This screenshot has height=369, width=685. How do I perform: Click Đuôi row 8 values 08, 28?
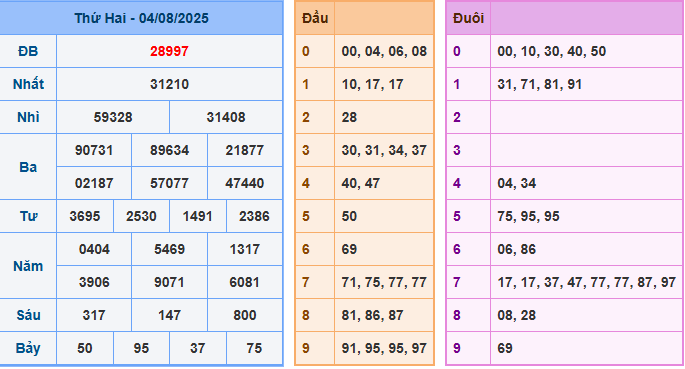[516, 315]
